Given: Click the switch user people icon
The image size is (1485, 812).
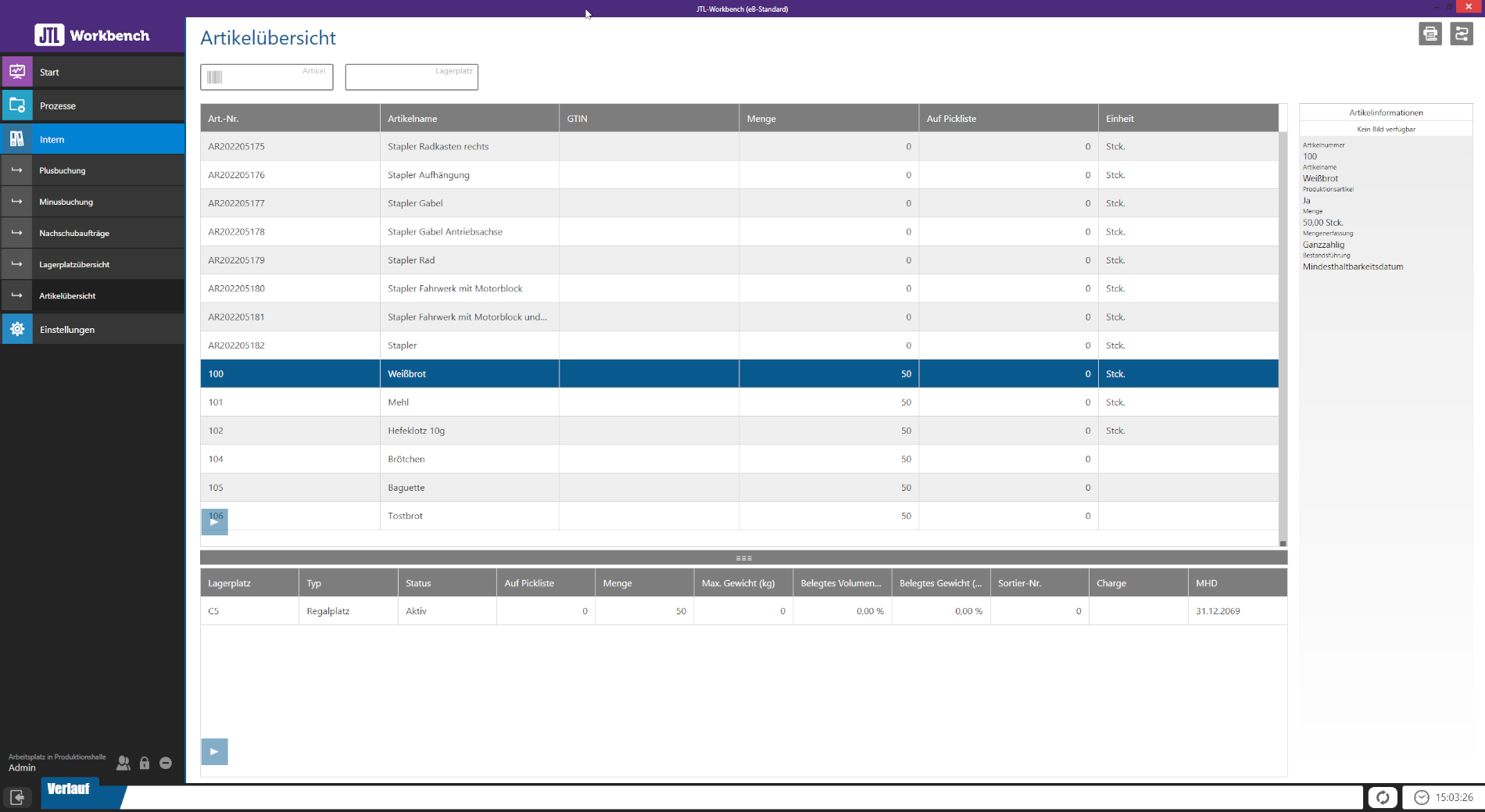Looking at the screenshot, I should [x=123, y=763].
